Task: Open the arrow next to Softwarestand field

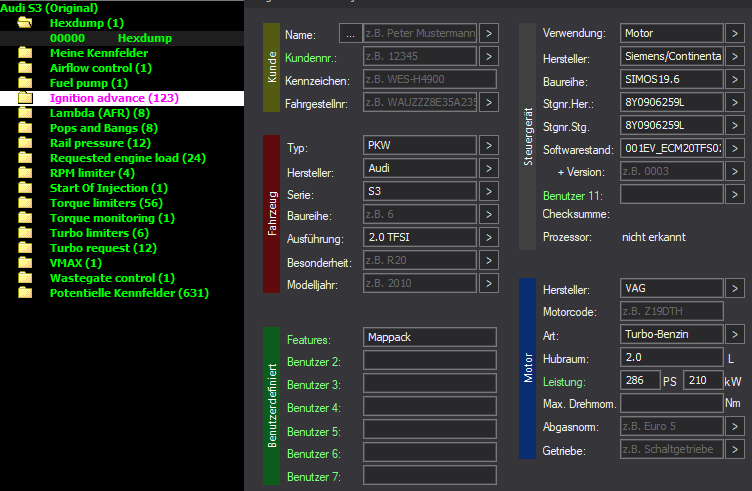Action: pyautogui.click(x=734, y=148)
